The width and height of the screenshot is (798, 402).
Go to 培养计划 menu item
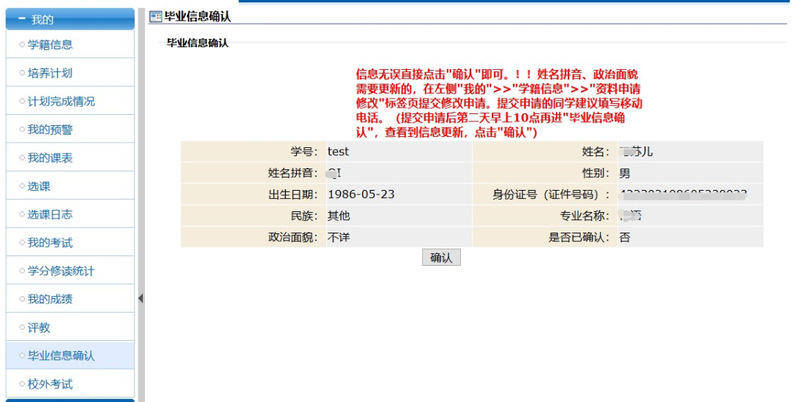tap(49, 73)
